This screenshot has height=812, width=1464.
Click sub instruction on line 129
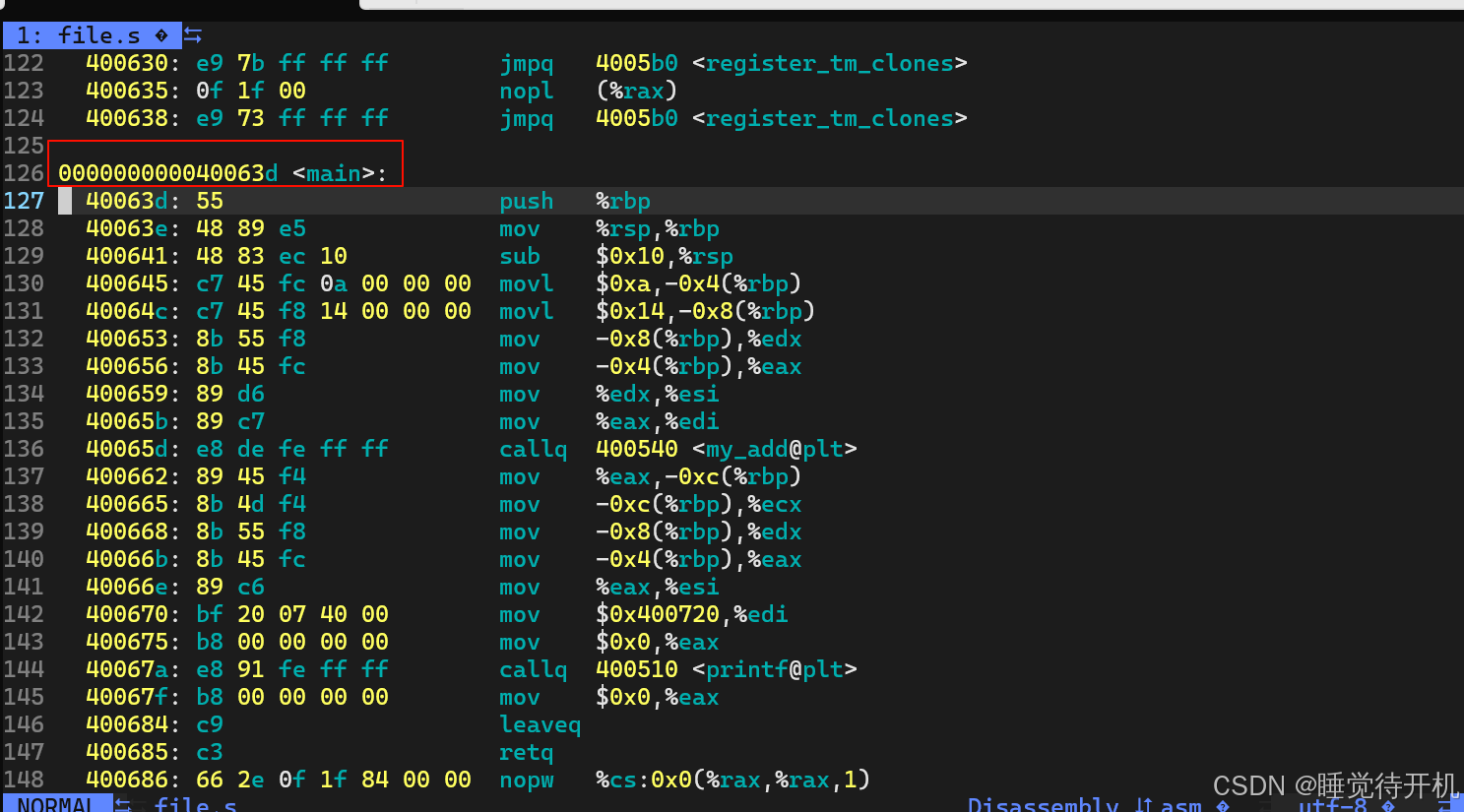coord(519,256)
